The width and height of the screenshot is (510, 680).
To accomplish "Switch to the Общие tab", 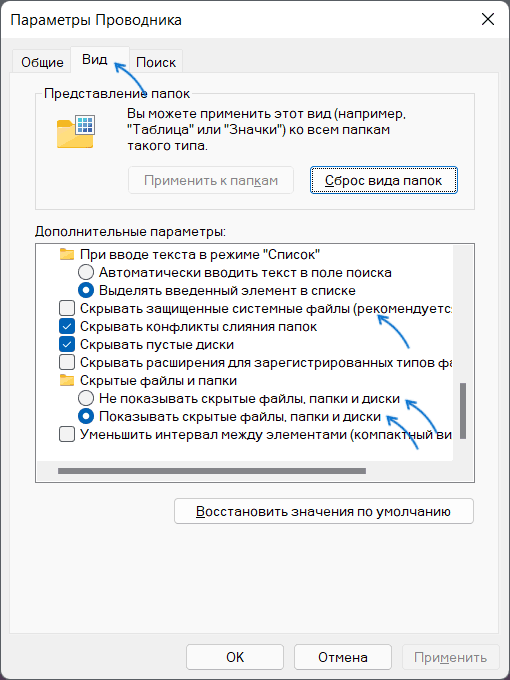I will click(42, 62).
